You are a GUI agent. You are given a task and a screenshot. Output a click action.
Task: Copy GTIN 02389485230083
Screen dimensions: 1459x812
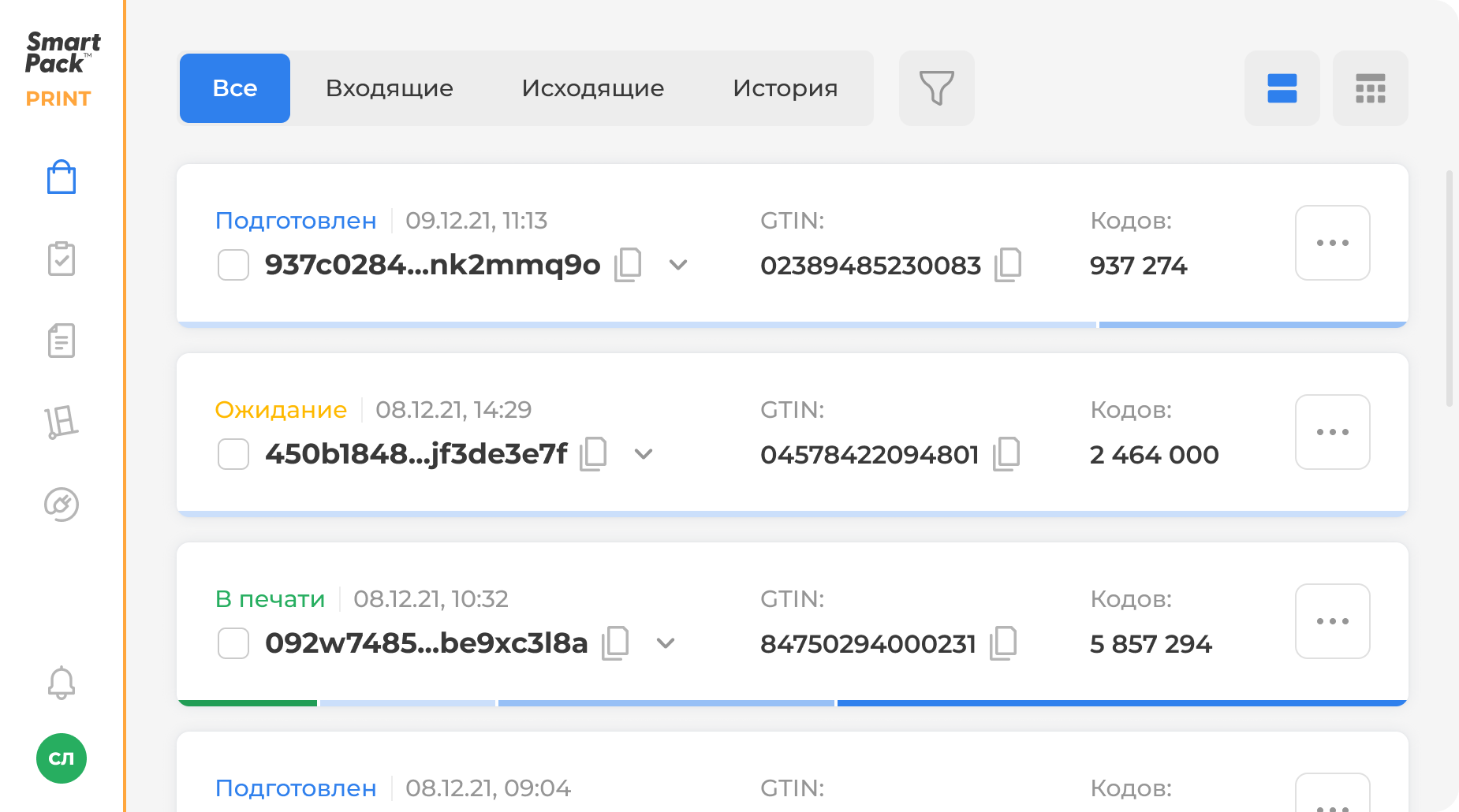pos(1008,265)
